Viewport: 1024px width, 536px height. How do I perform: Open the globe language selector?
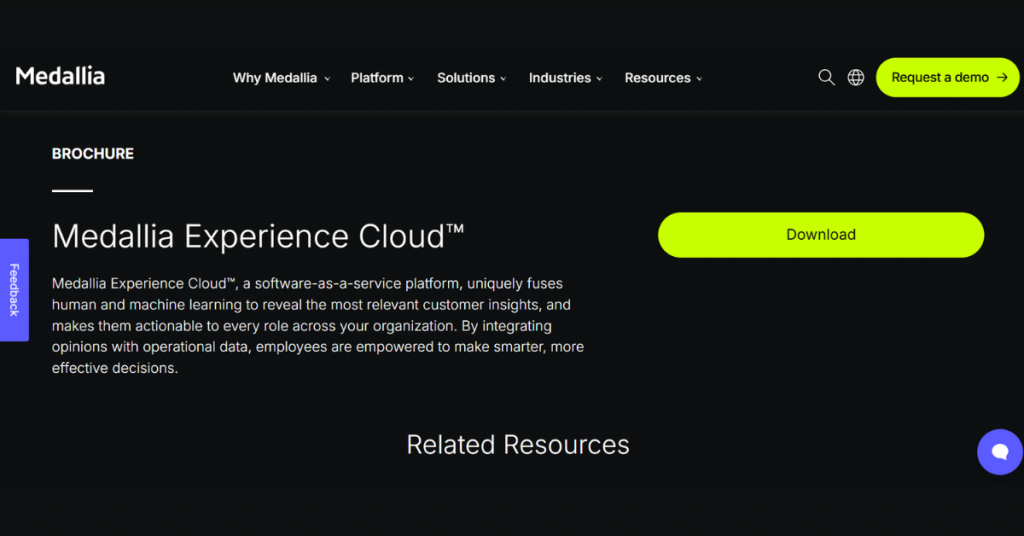[x=856, y=78]
